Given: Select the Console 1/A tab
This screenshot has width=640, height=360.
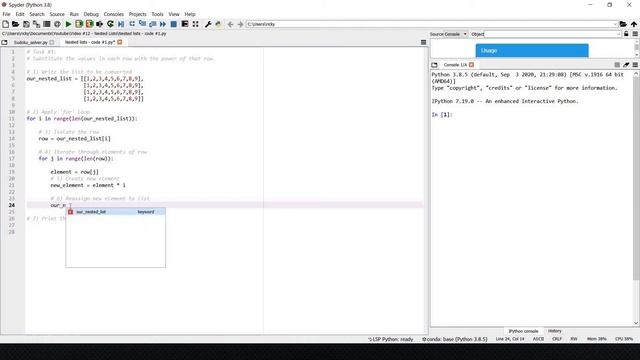Looking at the screenshot, I should 455,65.
